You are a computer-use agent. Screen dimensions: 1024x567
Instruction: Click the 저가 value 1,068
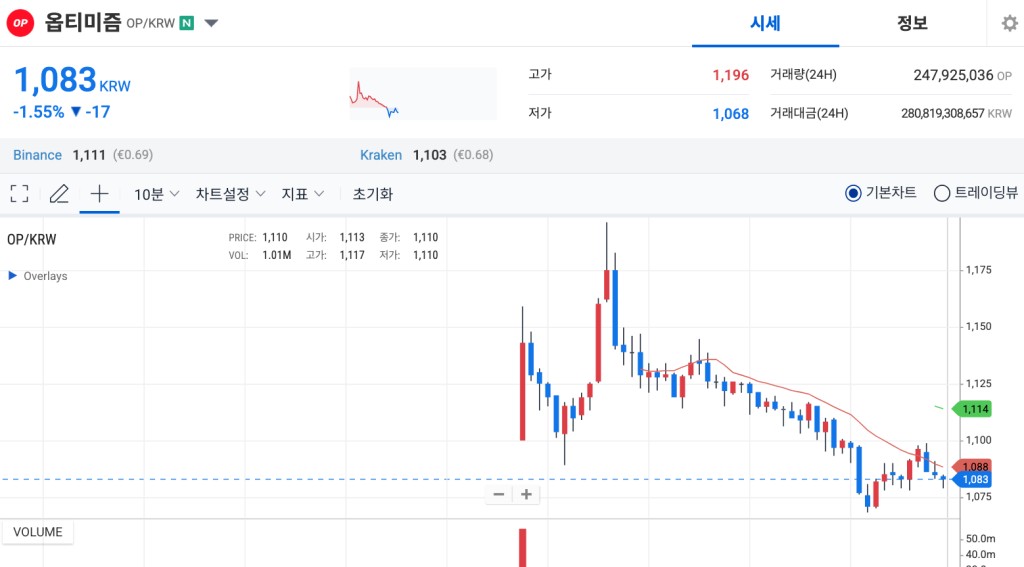pyautogui.click(x=730, y=114)
